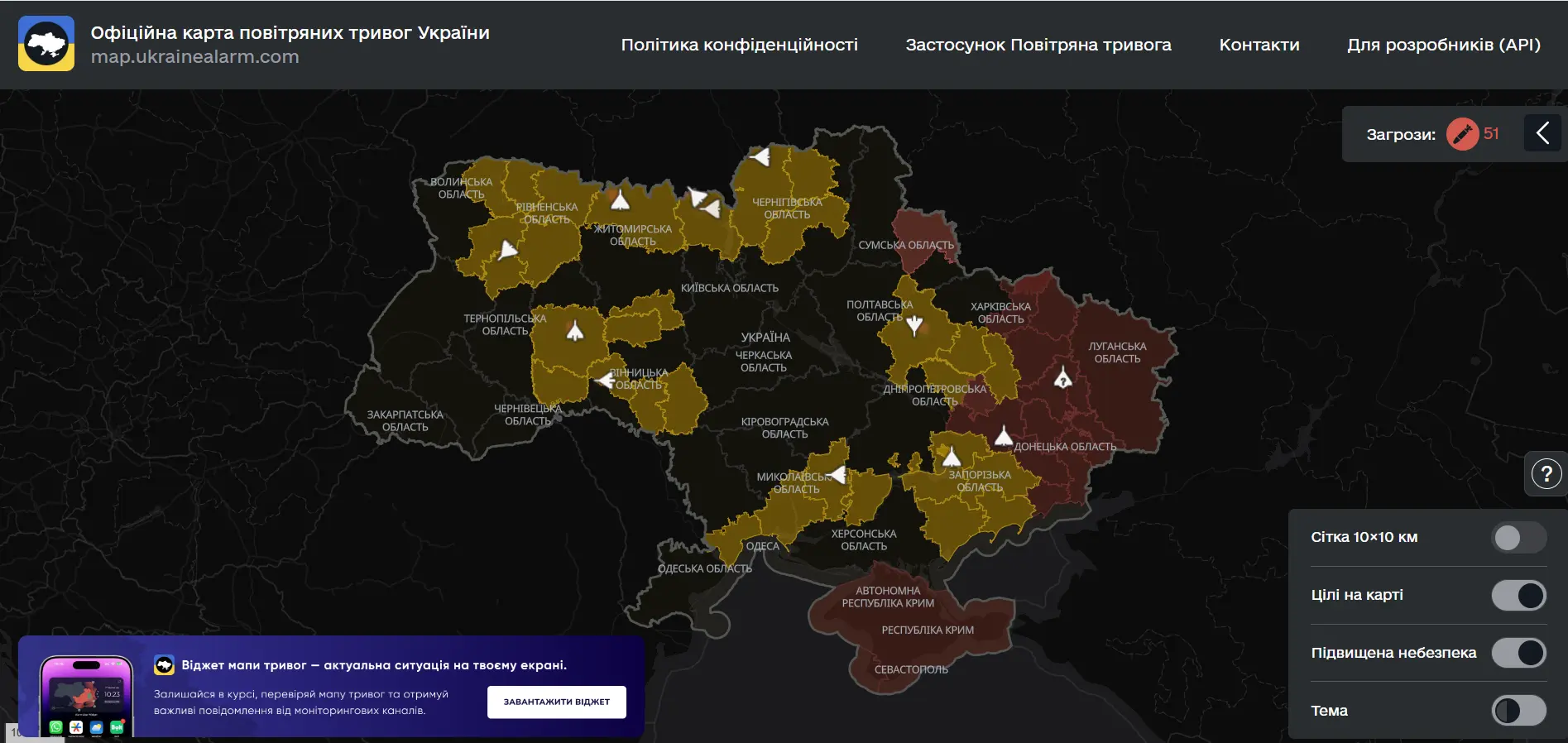Select the drone marker above ЗАПОРІЗЬКА ОБЛАСТЬ label
The image size is (1568, 743).
coord(952,456)
